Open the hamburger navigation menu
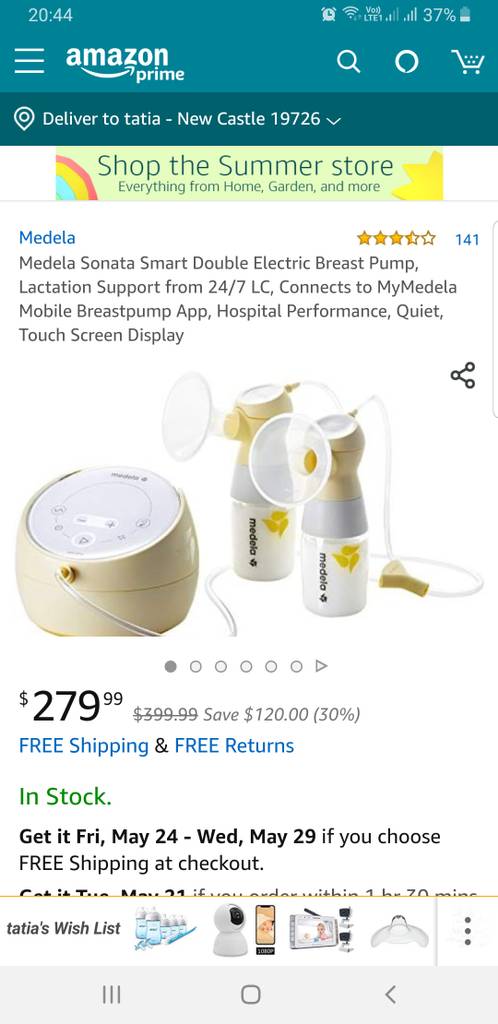This screenshot has width=498, height=1024. click(30, 61)
